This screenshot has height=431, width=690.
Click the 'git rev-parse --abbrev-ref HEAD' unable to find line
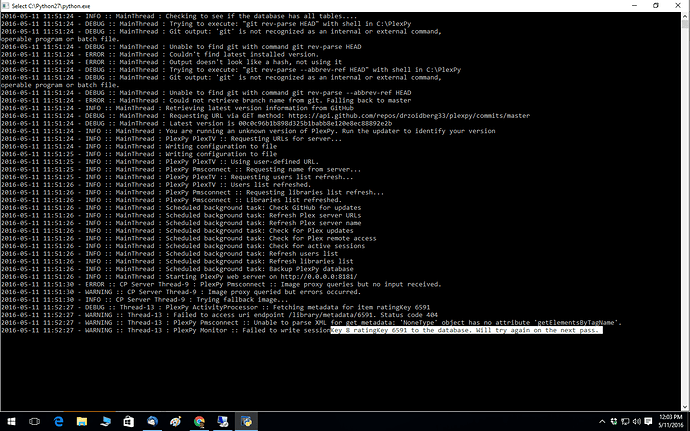206,93
